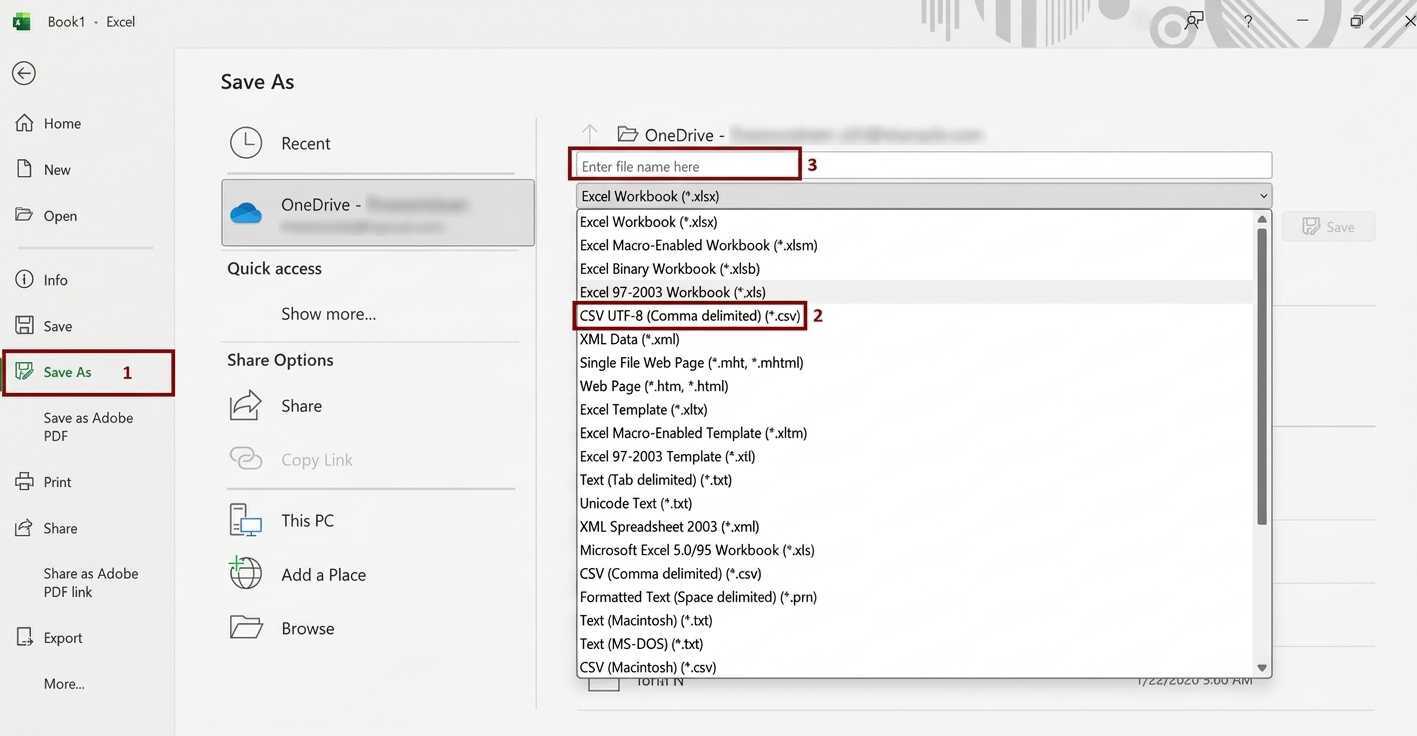The height and width of the screenshot is (736, 1417).
Task: Click the Print printer icon
Action: click(24, 482)
